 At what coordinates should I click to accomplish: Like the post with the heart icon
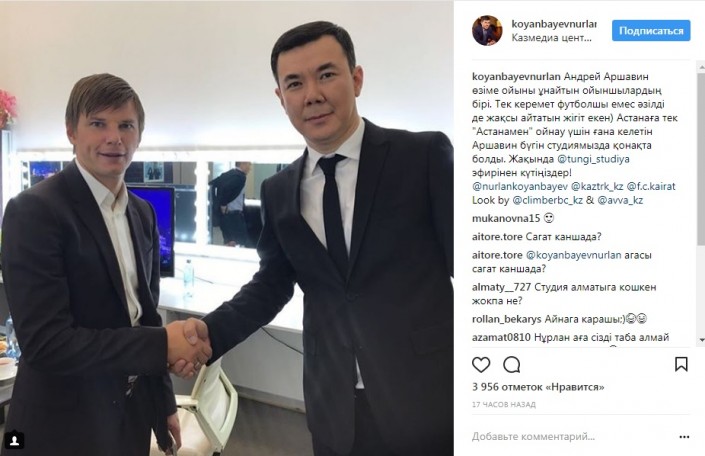481,365
